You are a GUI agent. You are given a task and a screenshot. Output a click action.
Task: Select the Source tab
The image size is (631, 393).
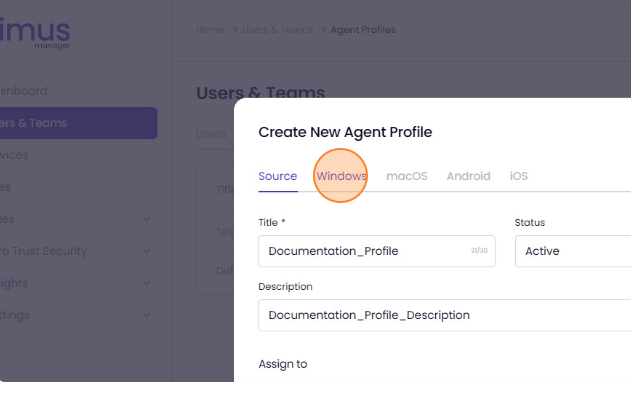278,176
